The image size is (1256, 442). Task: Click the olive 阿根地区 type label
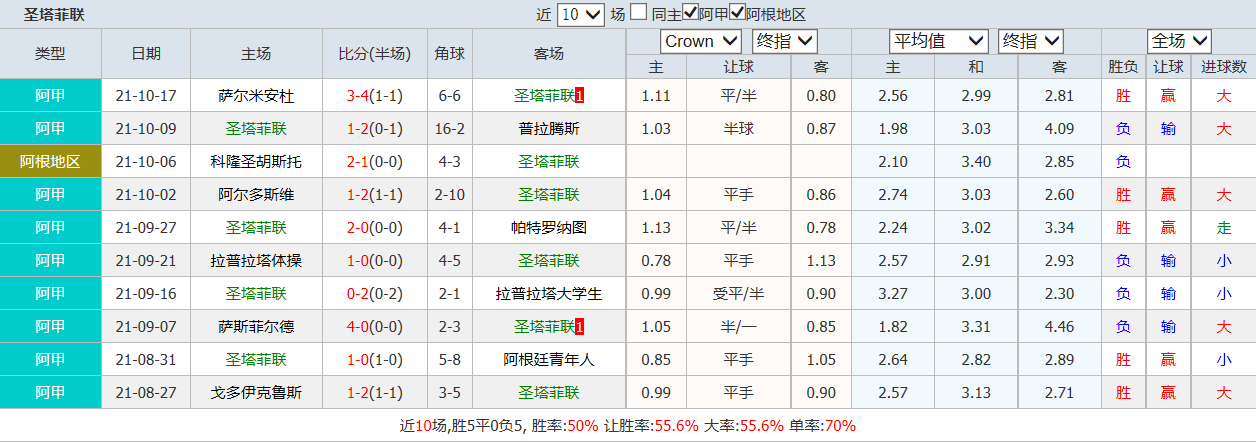click(50, 162)
